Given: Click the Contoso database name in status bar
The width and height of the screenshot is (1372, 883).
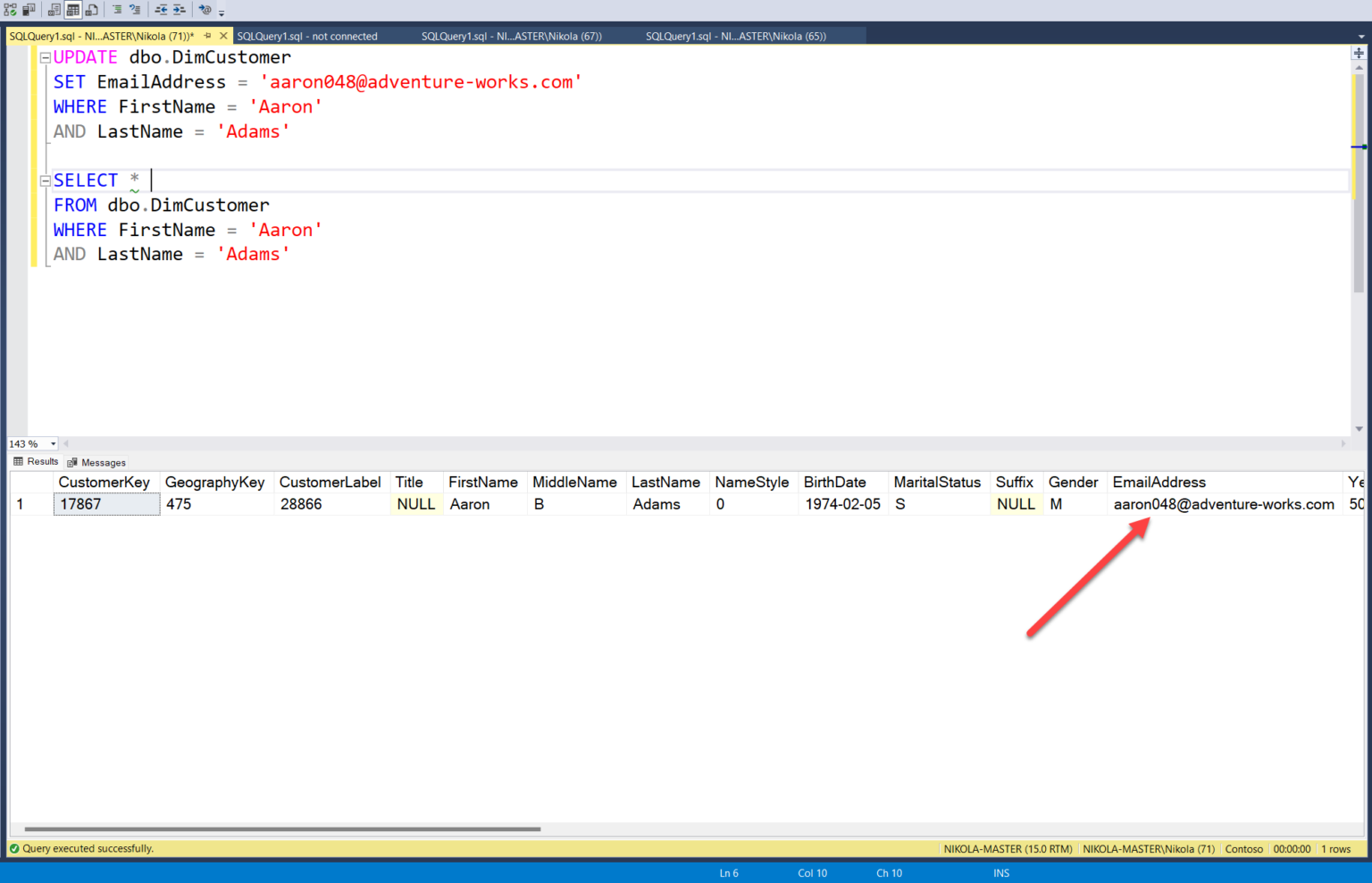Looking at the screenshot, I should 1243,848.
